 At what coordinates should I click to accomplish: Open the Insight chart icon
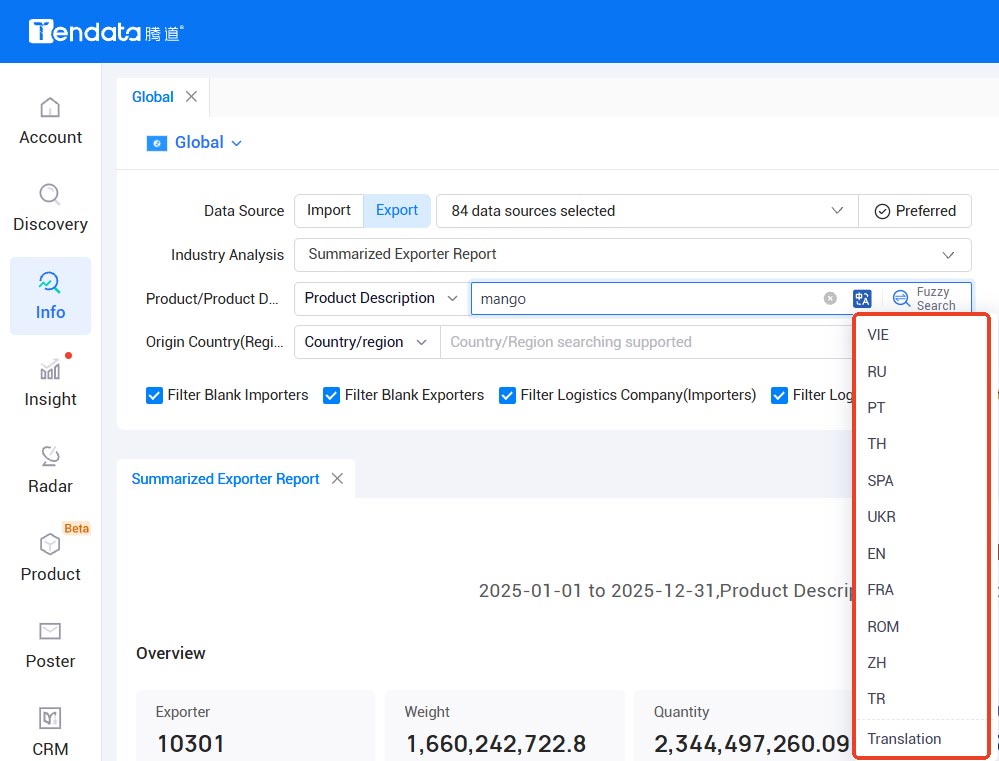click(x=50, y=370)
